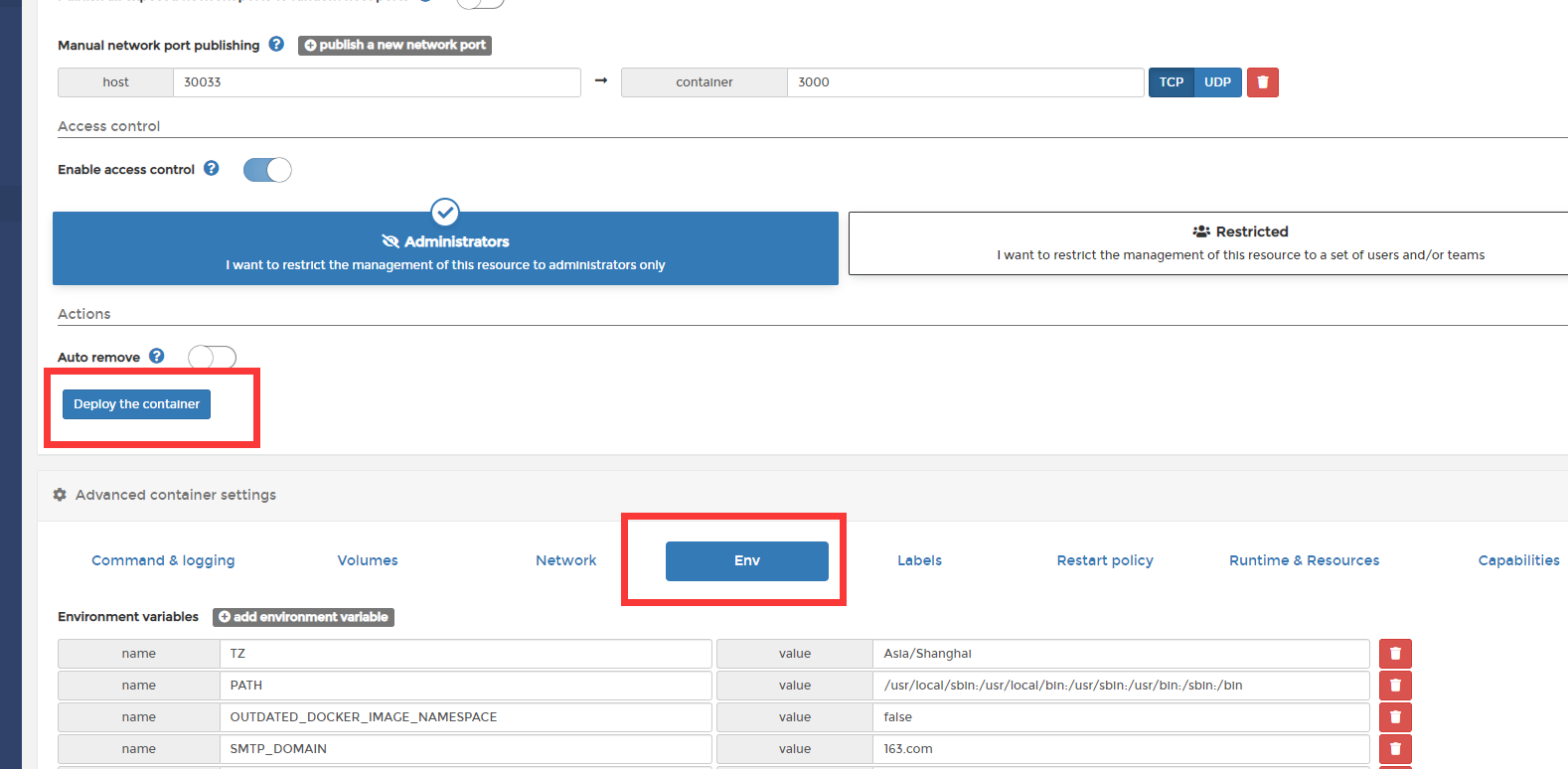Delete the OUTDATED_DOCKER_IMAGE_NAMESPACE variable
This screenshot has width=1568, height=769.
click(x=1395, y=717)
